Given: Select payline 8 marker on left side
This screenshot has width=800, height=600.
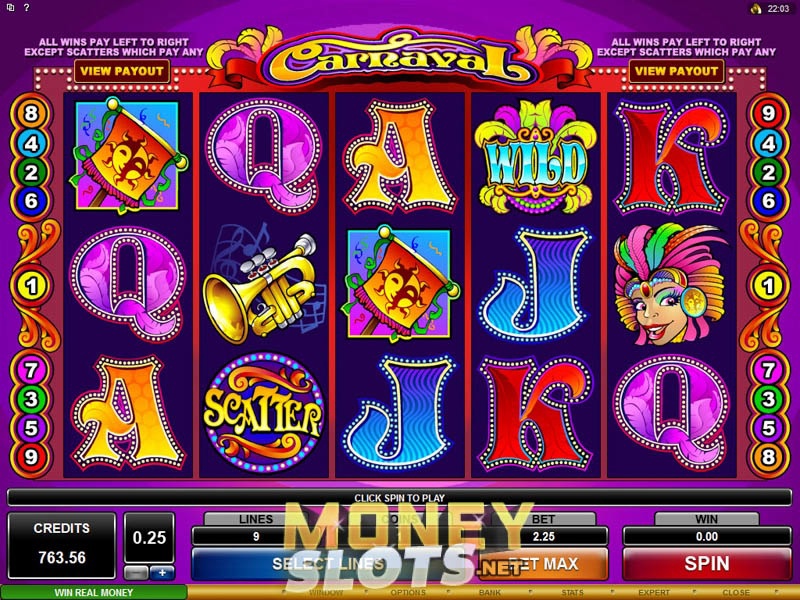Looking at the screenshot, I should pos(31,113).
